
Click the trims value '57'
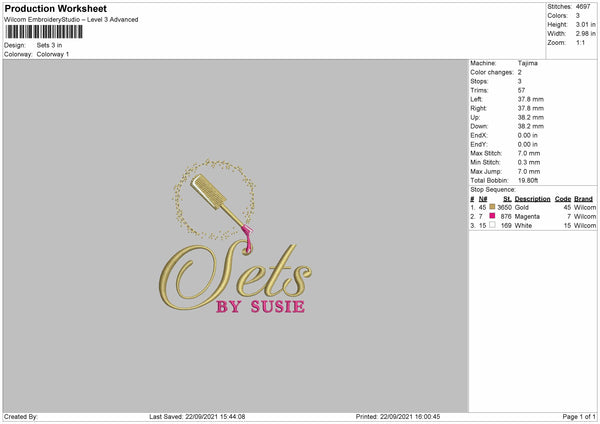tap(521, 90)
